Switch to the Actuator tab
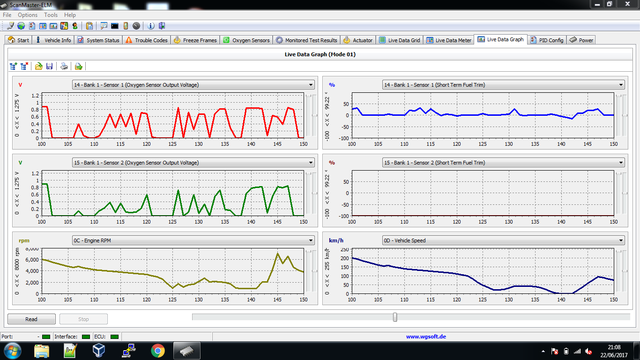Viewport: 640px width, 360px height. [x=358, y=40]
